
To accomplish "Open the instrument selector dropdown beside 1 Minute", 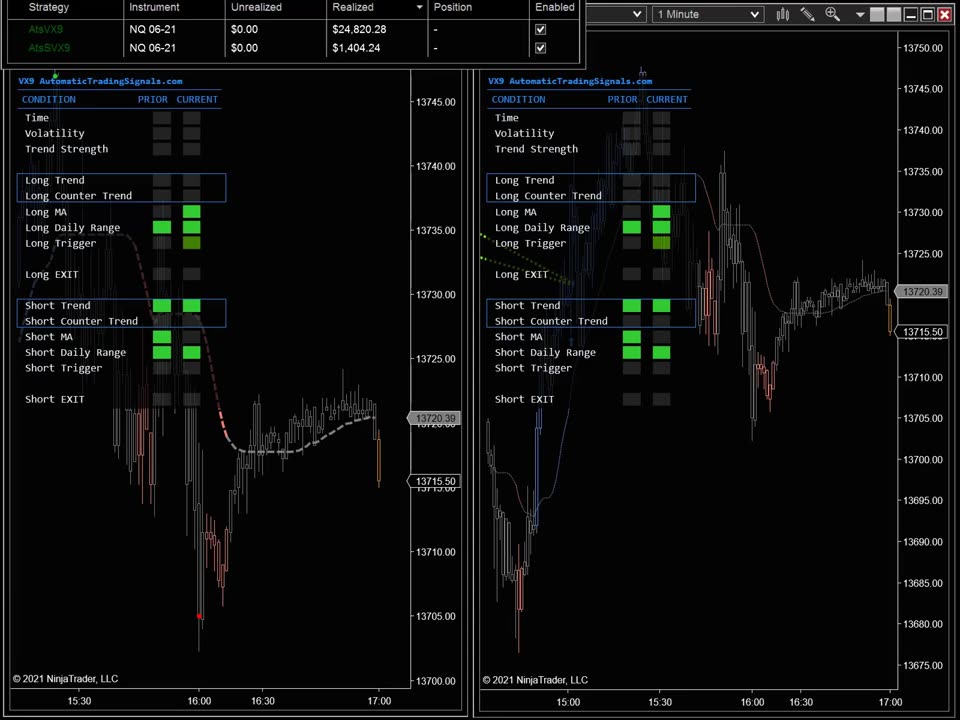I will point(637,14).
